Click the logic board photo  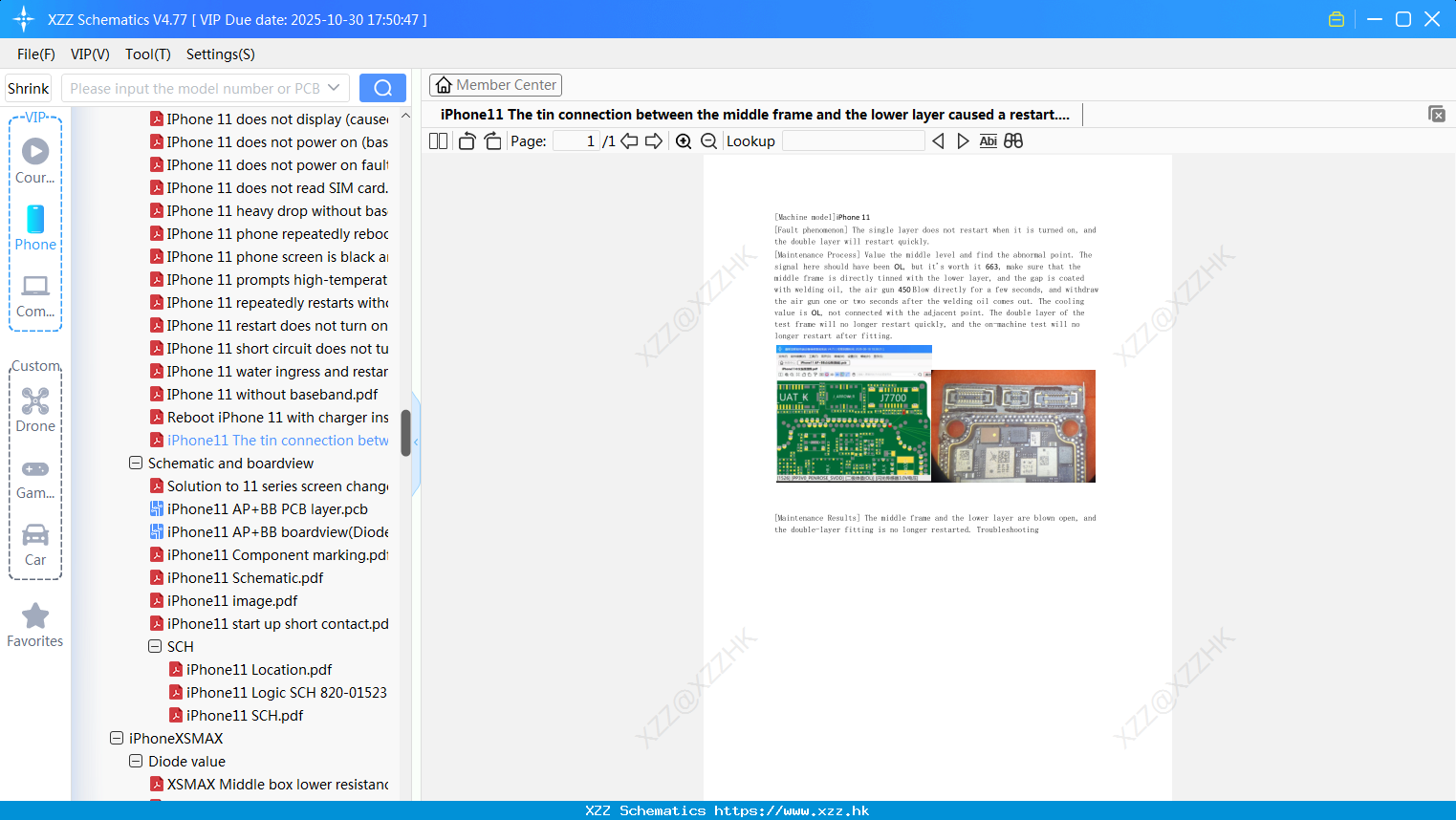(x=1013, y=426)
